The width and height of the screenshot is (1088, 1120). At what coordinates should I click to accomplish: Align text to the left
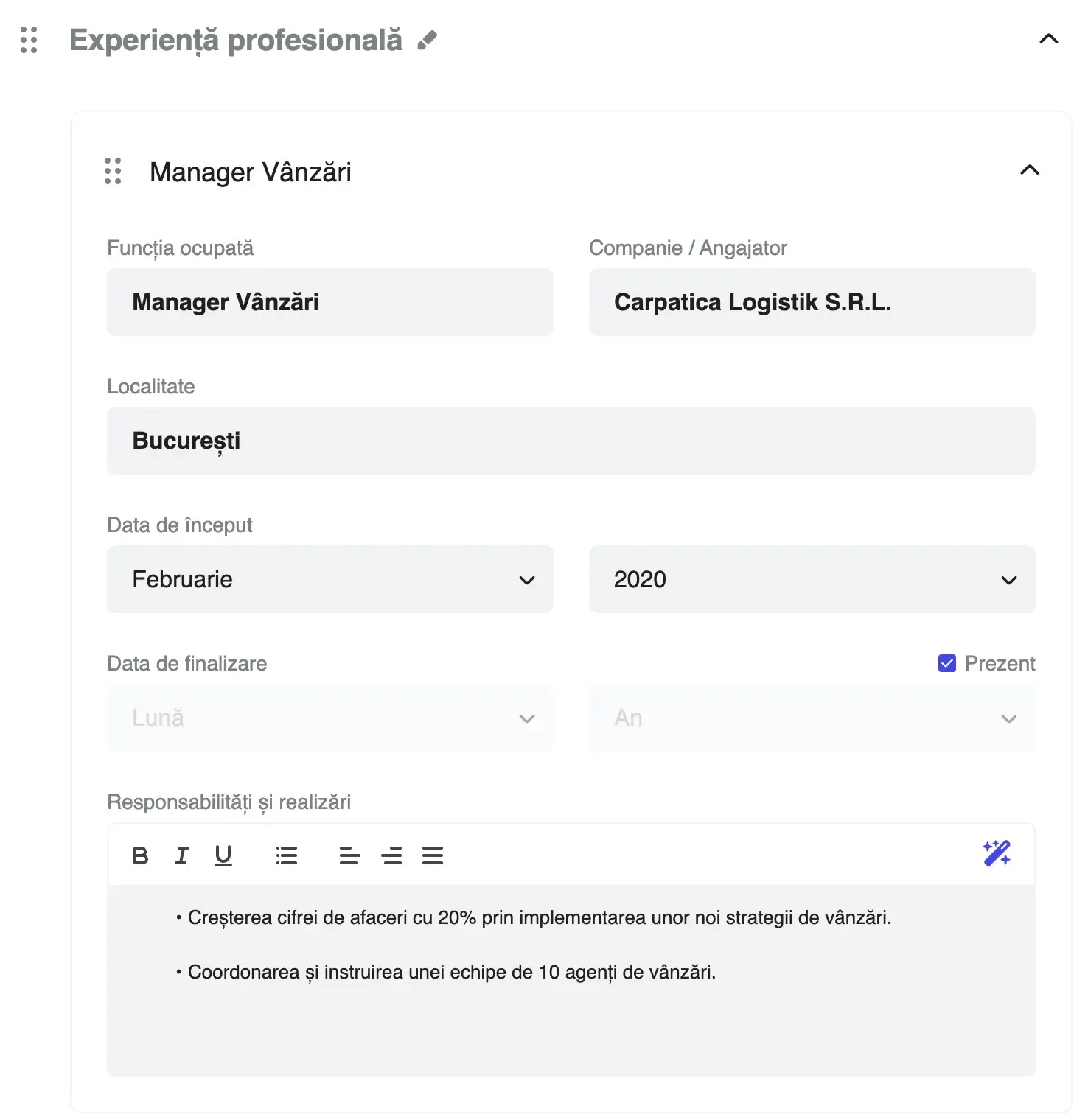pyautogui.click(x=349, y=855)
